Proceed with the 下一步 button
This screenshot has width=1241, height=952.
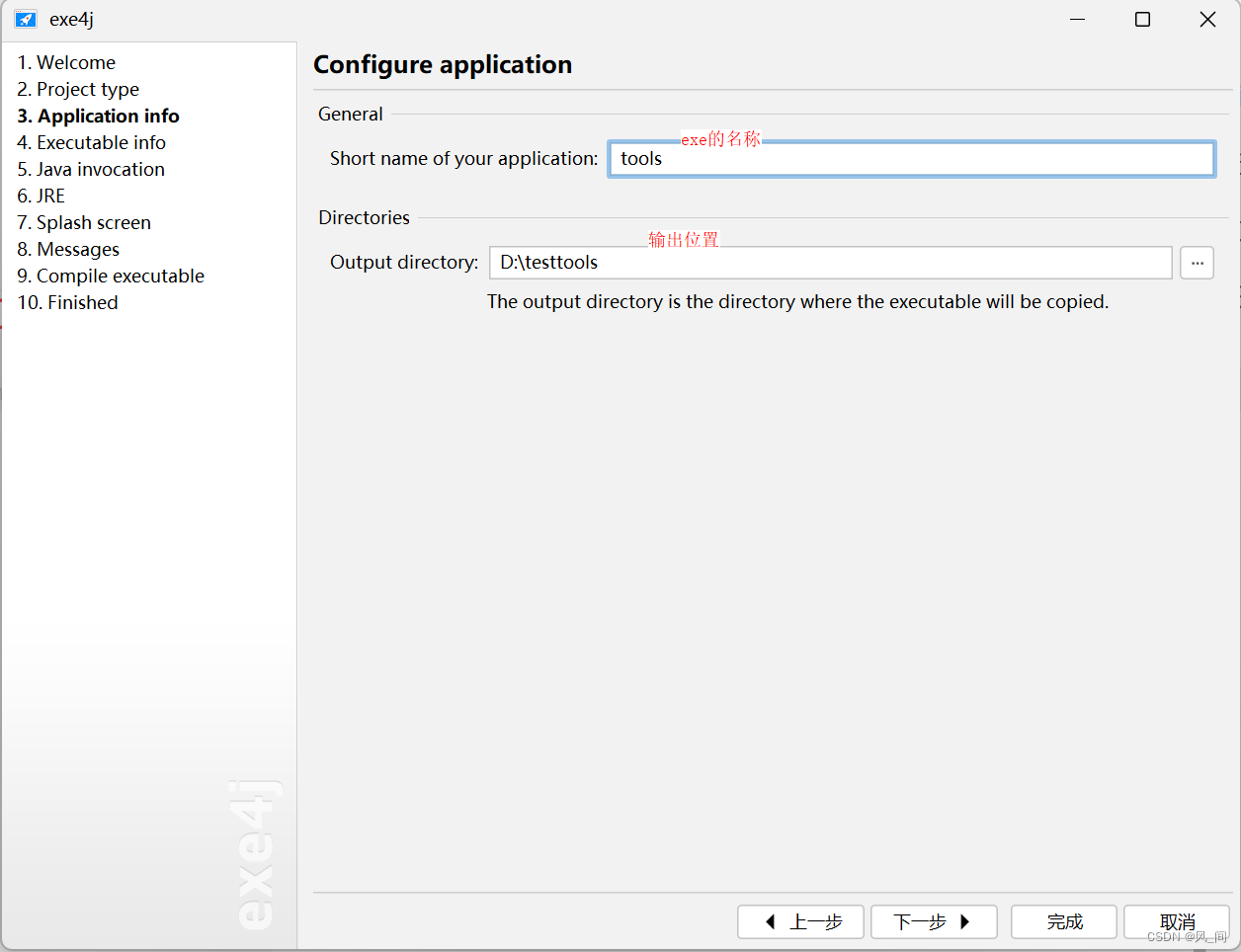point(934,921)
